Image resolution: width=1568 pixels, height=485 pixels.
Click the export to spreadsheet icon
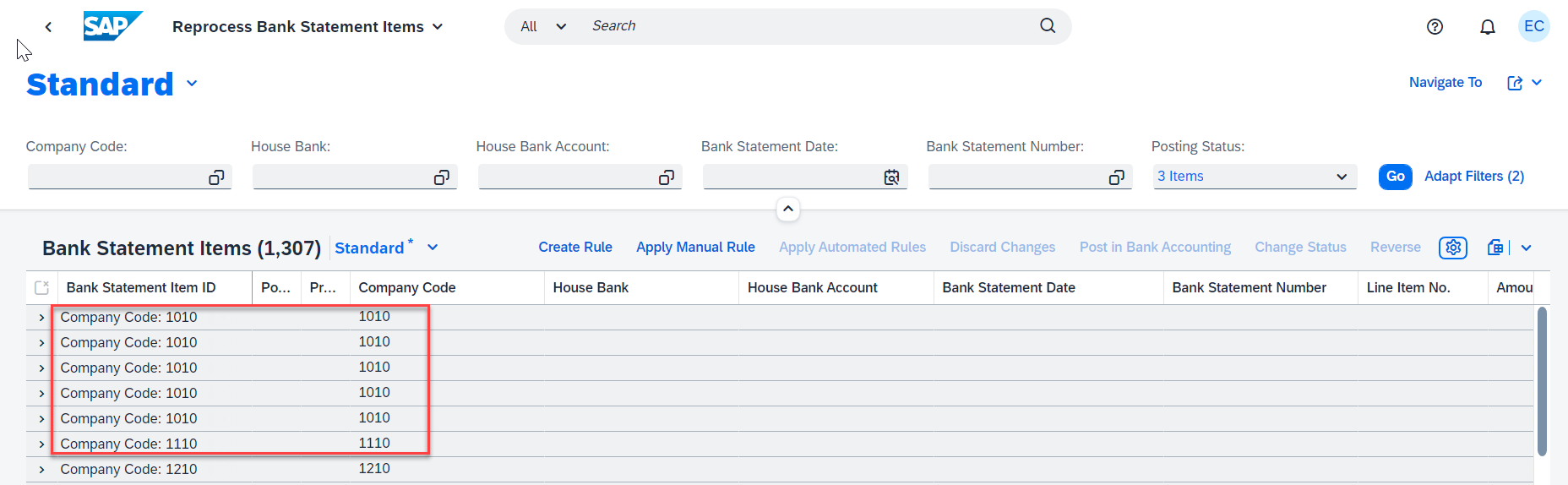click(1495, 248)
